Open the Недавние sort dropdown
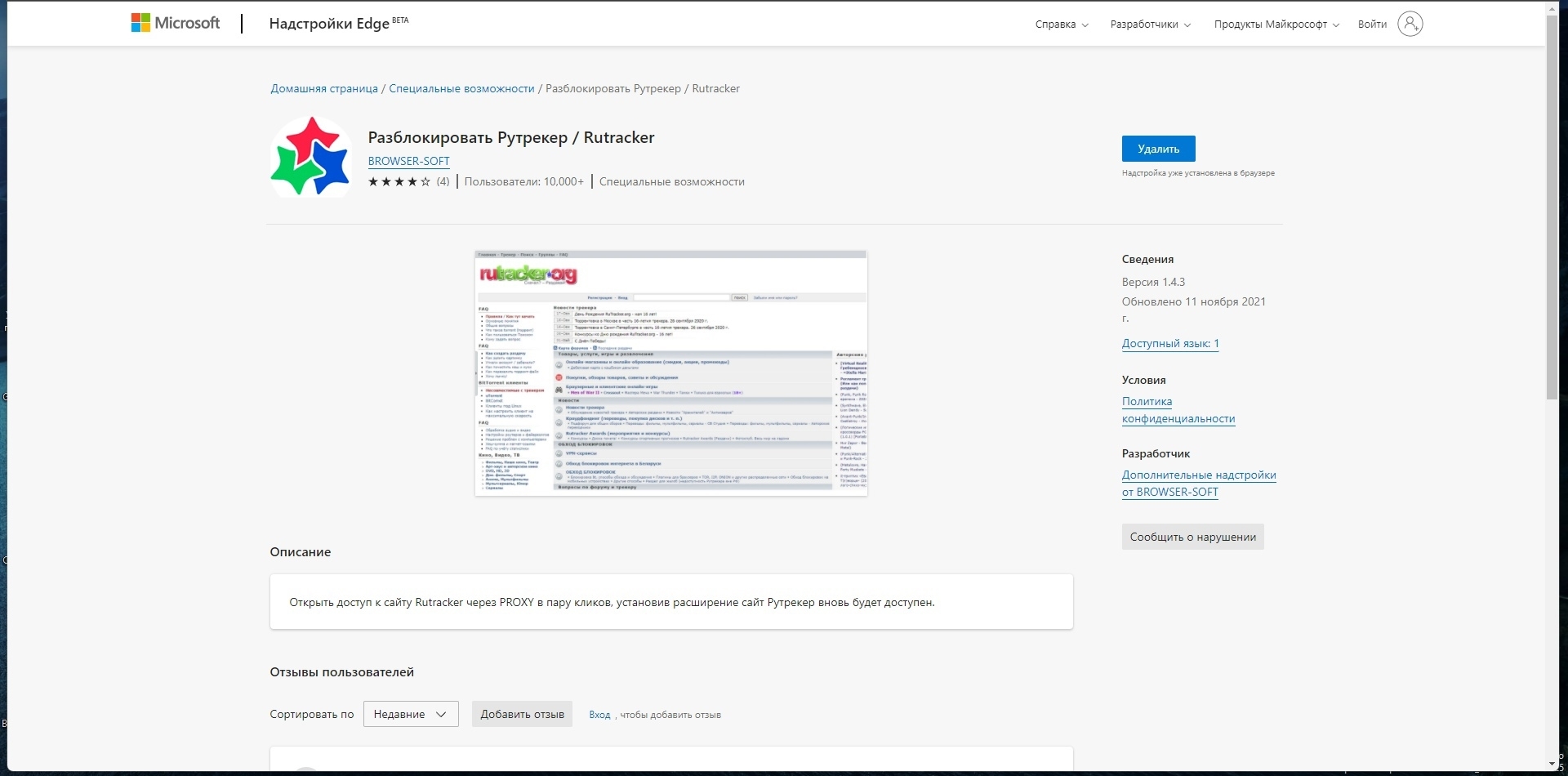This screenshot has width=1568, height=776. tap(411, 714)
